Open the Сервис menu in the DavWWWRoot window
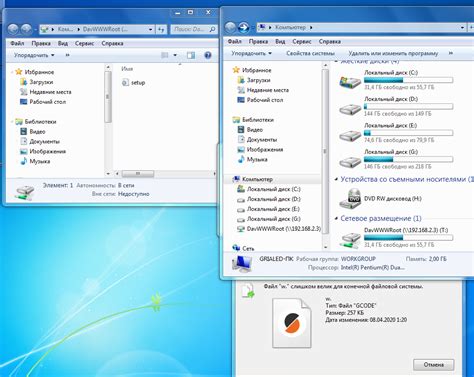This screenshot has width=474, height=377. (x=84, y=43)
